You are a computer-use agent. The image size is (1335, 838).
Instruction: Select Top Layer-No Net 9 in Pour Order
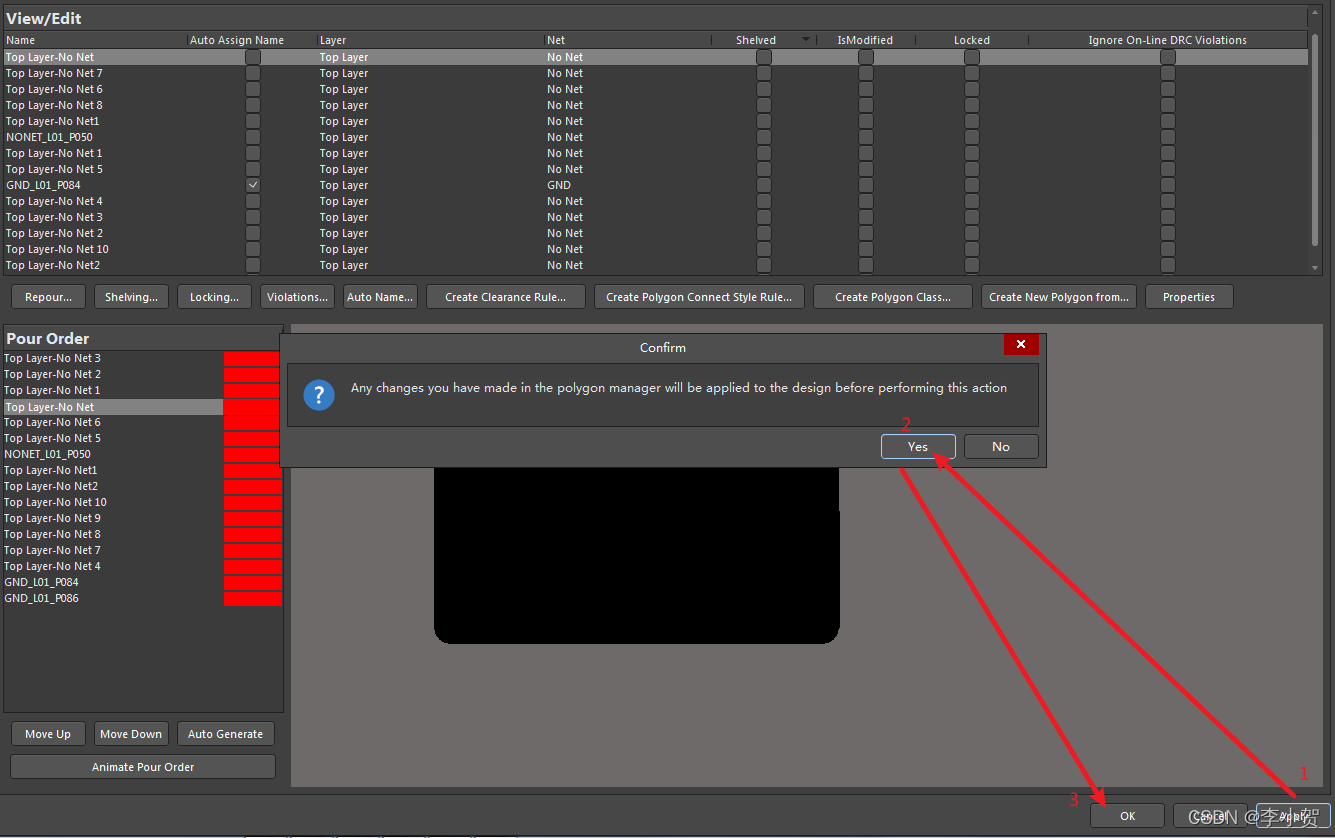[113, 518]
